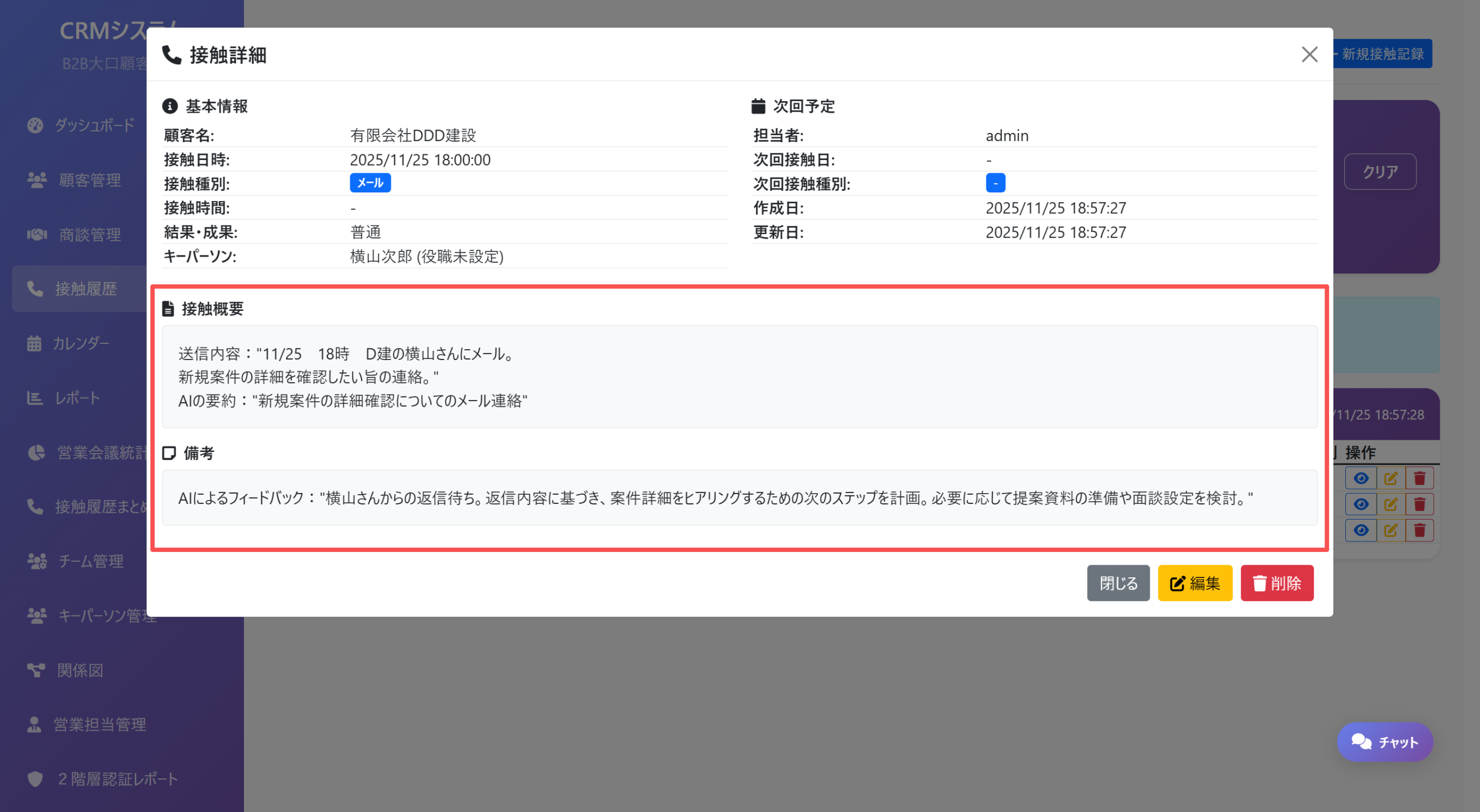Click the yellow 編集 button

(x=1194, y=583)
